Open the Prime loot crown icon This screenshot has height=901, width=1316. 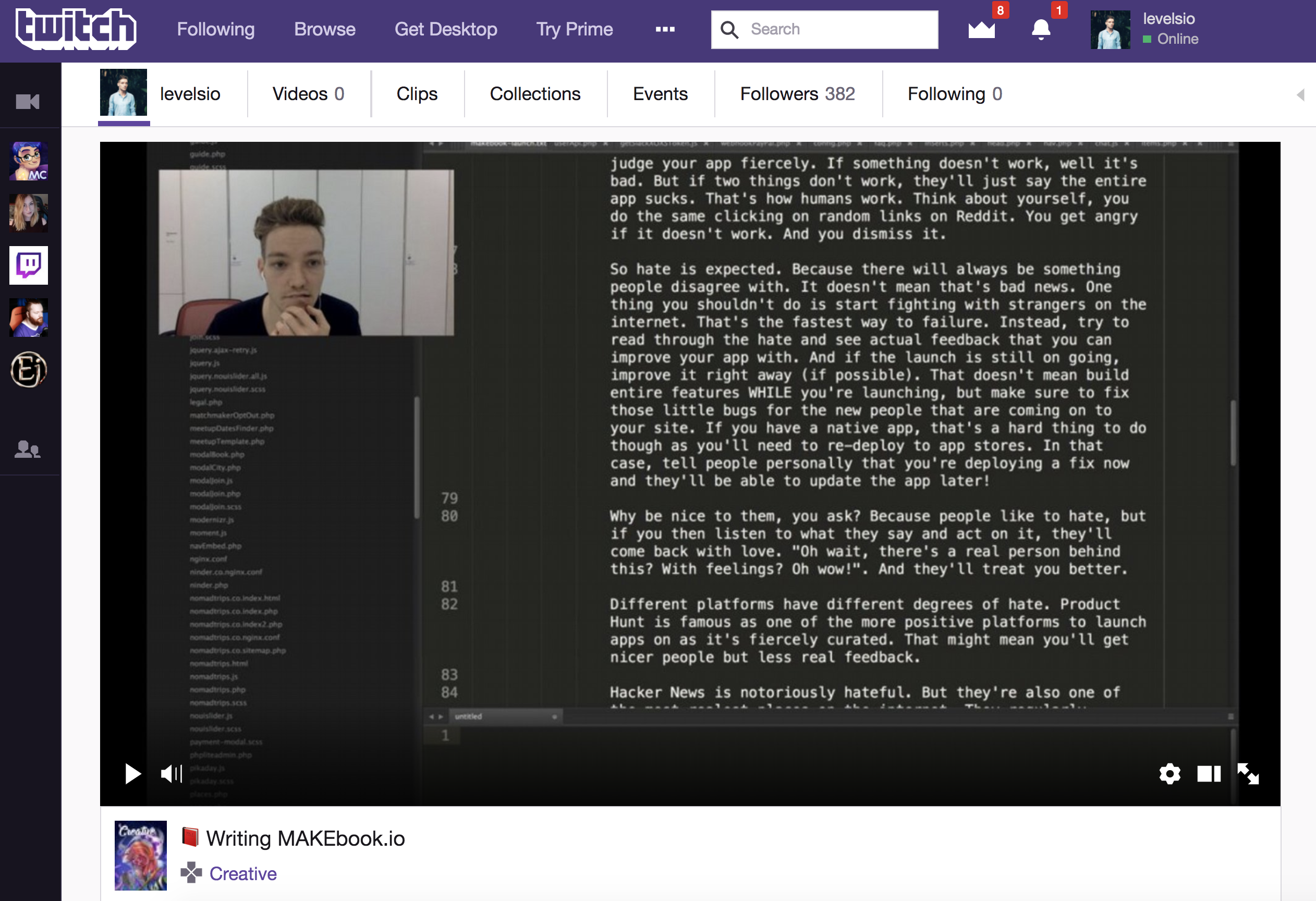tap(981, 29)
